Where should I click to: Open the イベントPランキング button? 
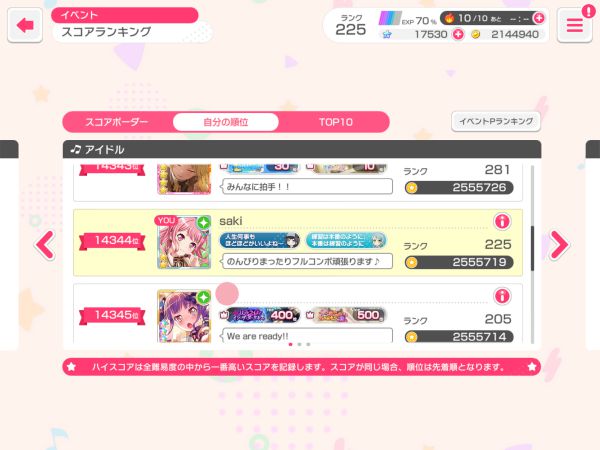[496, 122]
